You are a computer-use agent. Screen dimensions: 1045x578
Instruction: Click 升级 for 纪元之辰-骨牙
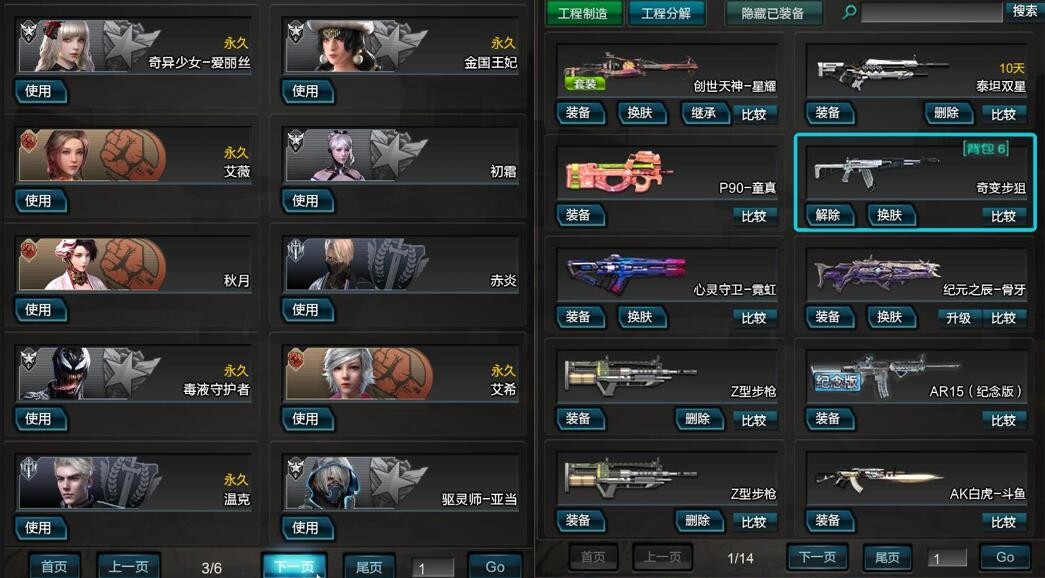958,317
